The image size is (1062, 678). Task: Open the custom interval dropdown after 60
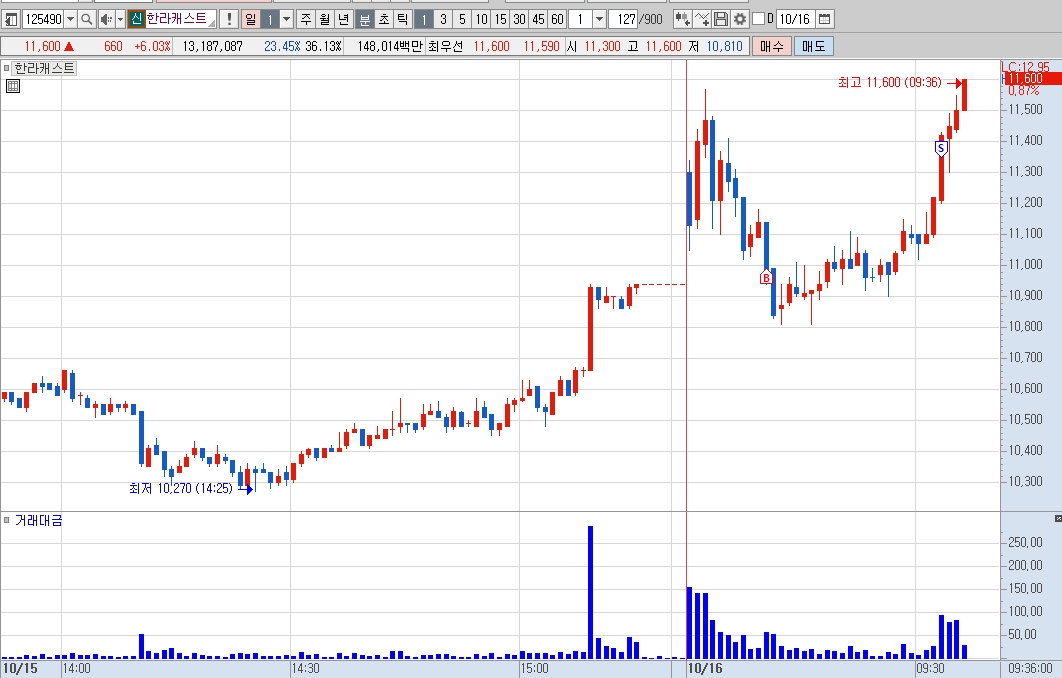coord(599,19)
